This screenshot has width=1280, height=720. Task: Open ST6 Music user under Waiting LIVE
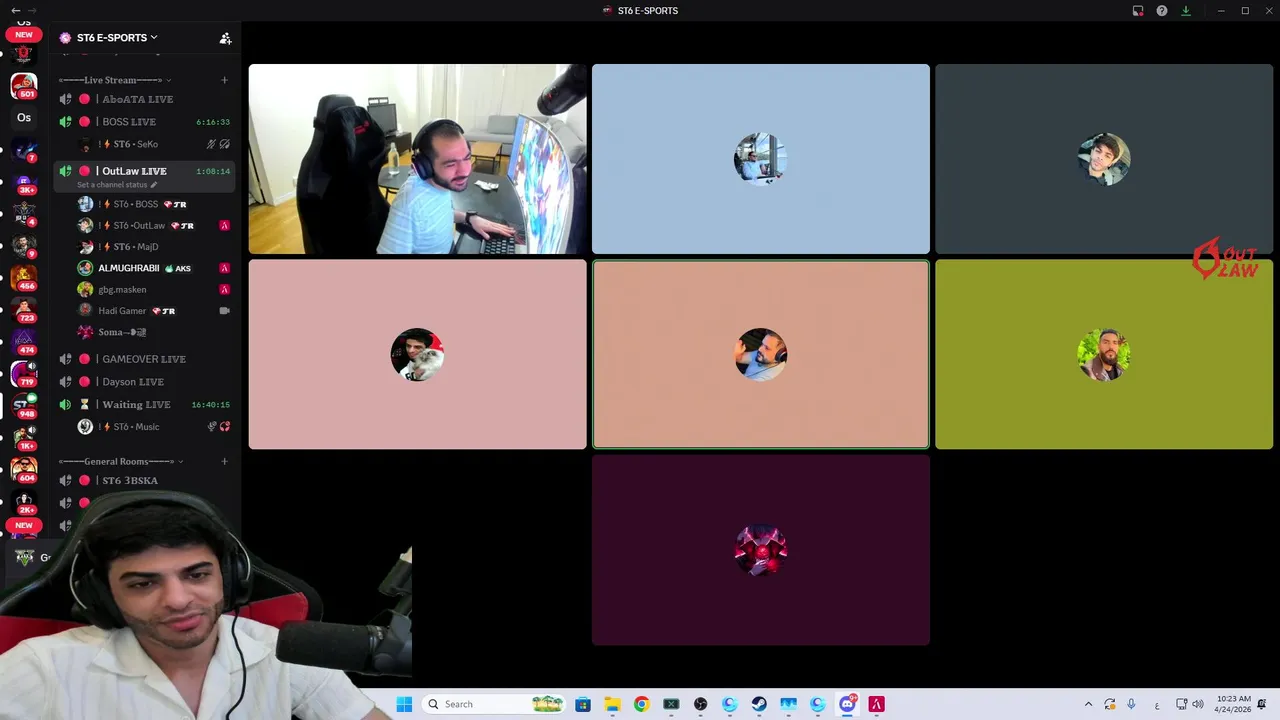155,427
